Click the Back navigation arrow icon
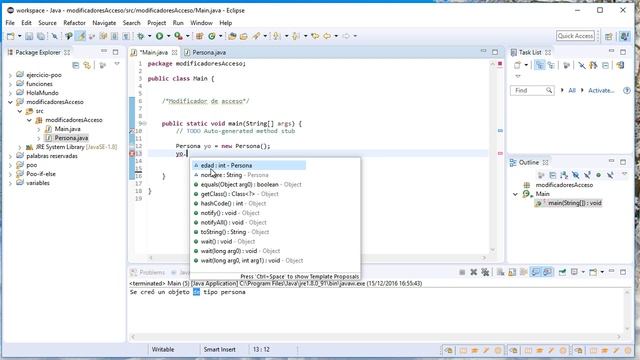640x360 pixels. click(x=327, y=36)
